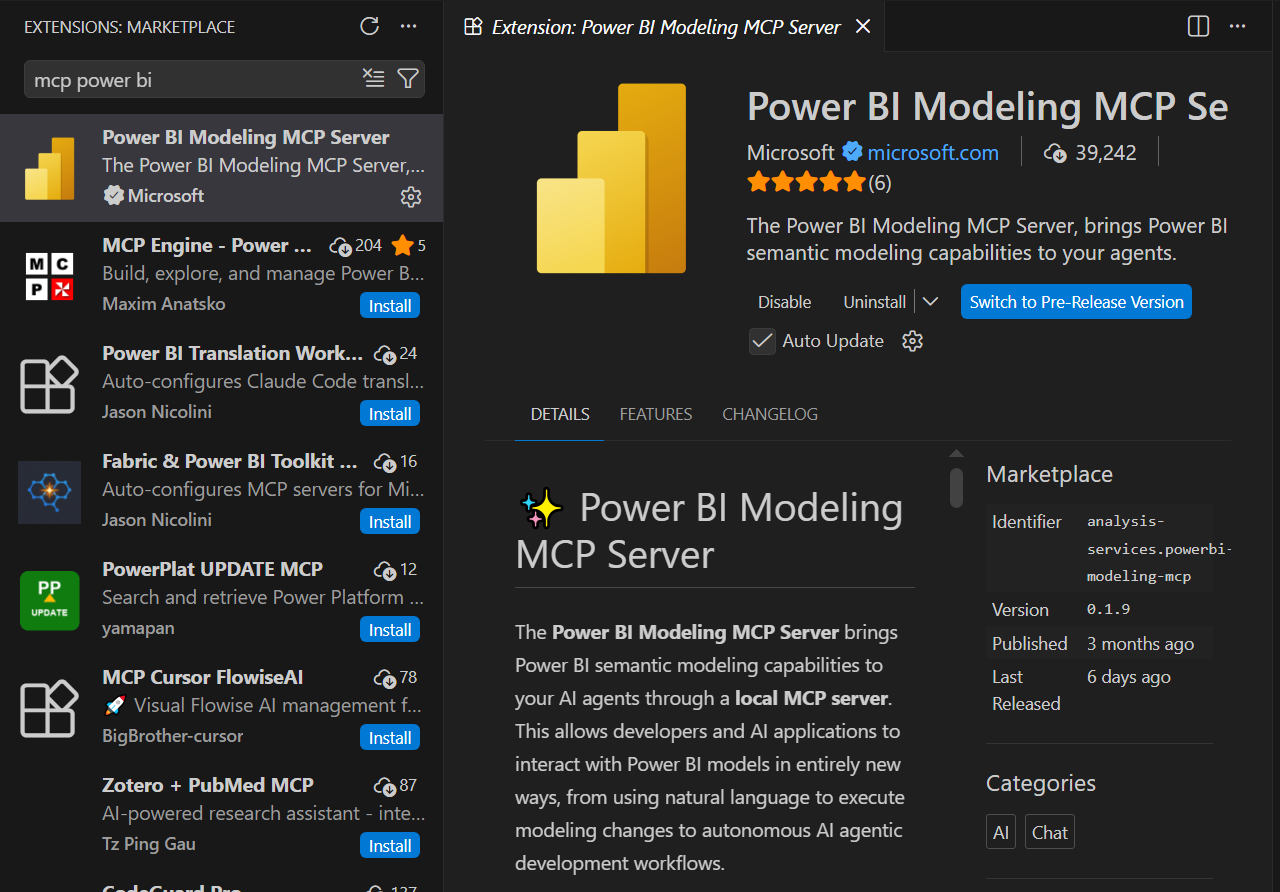Open the microsoft.com publisher link
Image resolution: width=1280 pixels, height=892 pixels.
933,152
